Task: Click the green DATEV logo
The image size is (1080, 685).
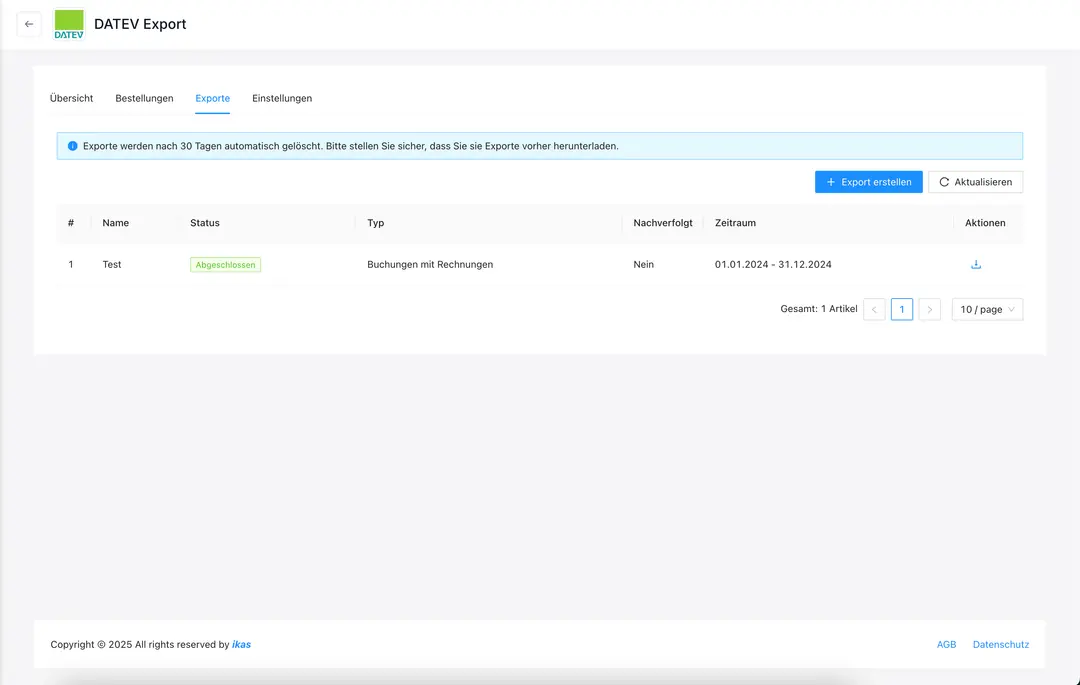Action: point(69,24)
